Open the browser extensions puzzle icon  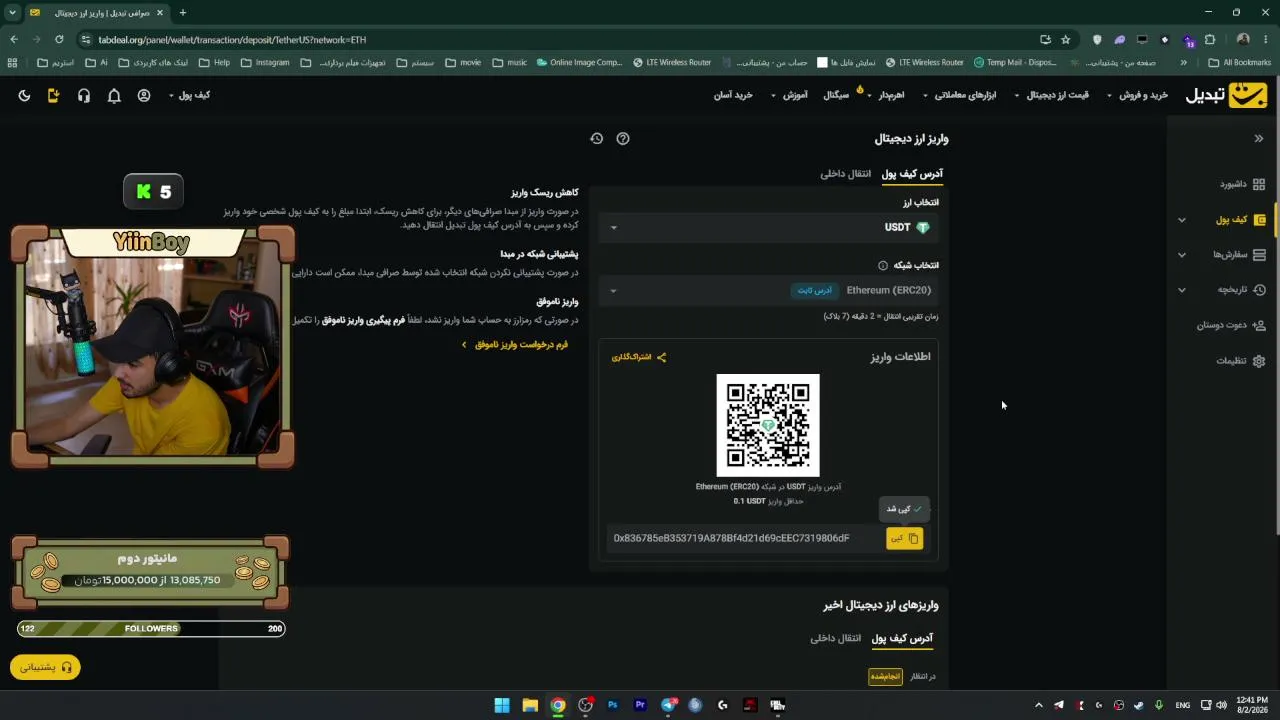coord(1210,40)
